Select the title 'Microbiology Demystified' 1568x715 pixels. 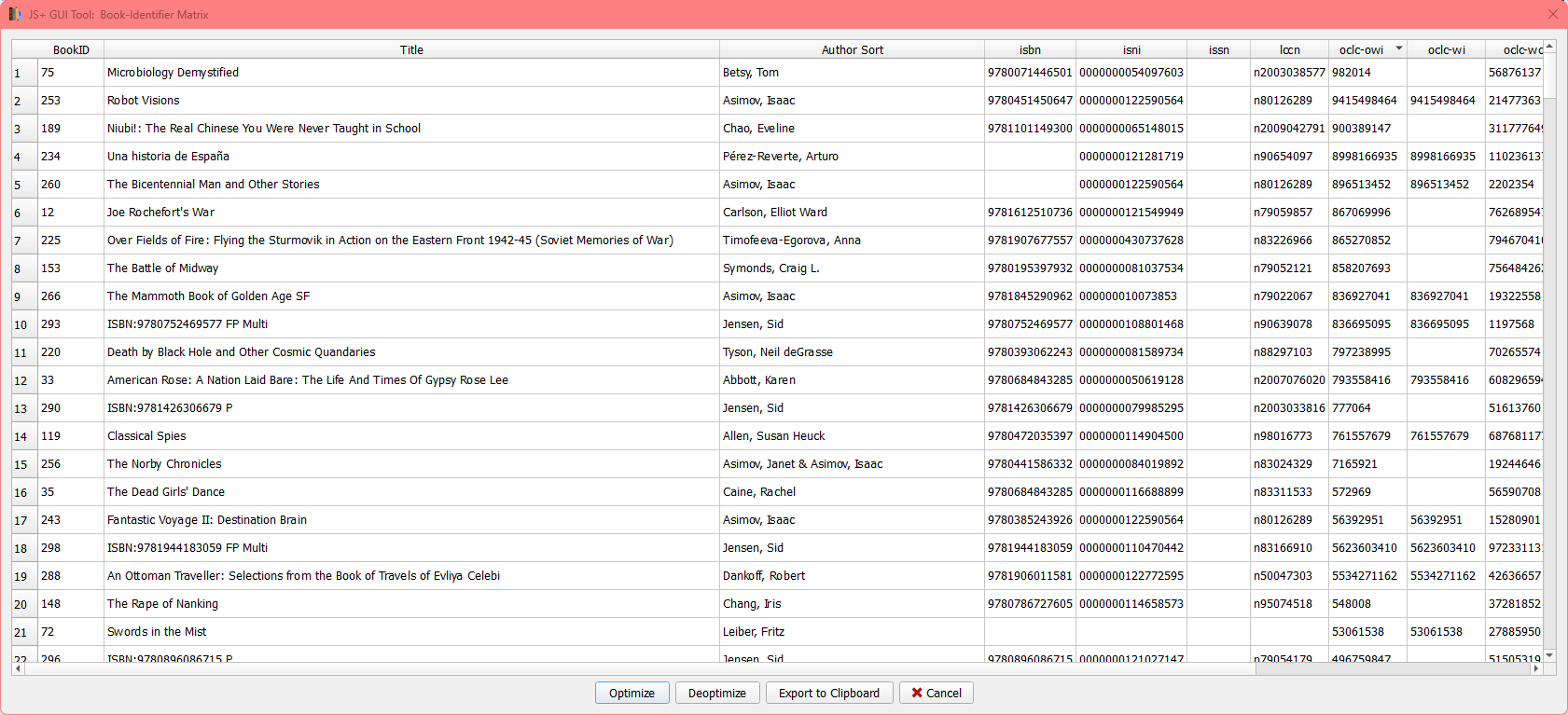(x=411, y=73)
